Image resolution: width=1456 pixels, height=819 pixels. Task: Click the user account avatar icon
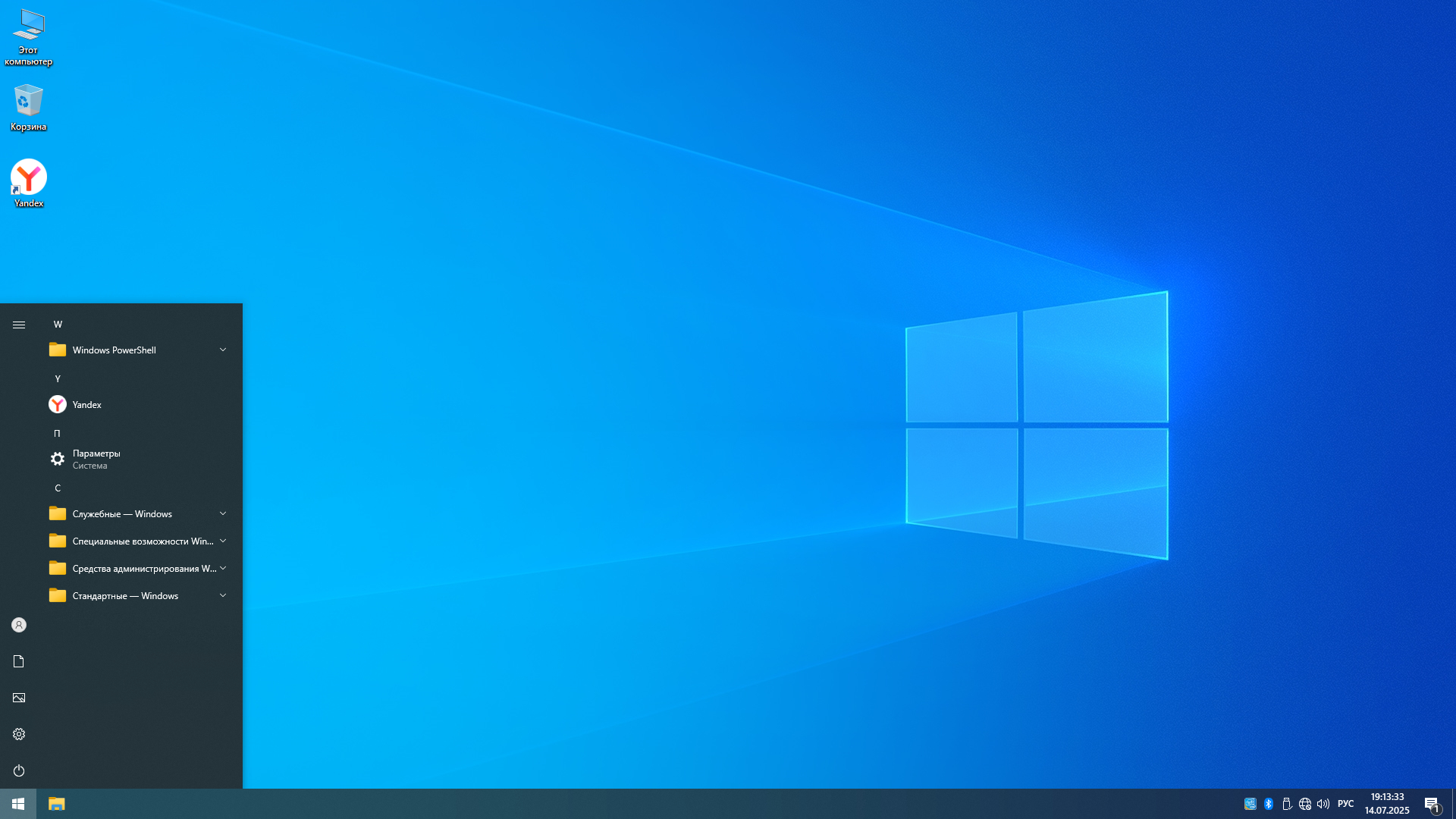click(x=19, y=625)
